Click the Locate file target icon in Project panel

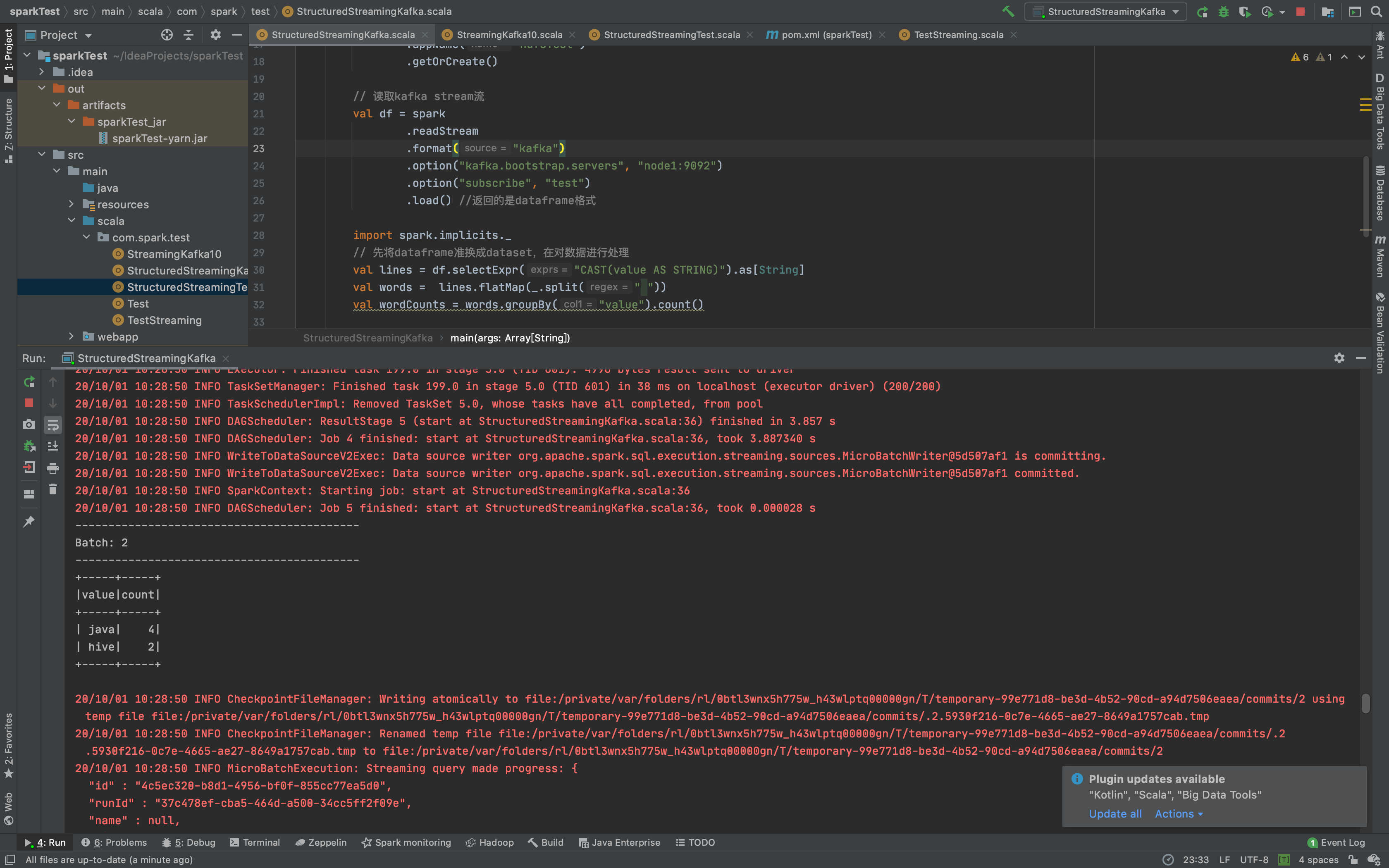(x=167, y=35)
